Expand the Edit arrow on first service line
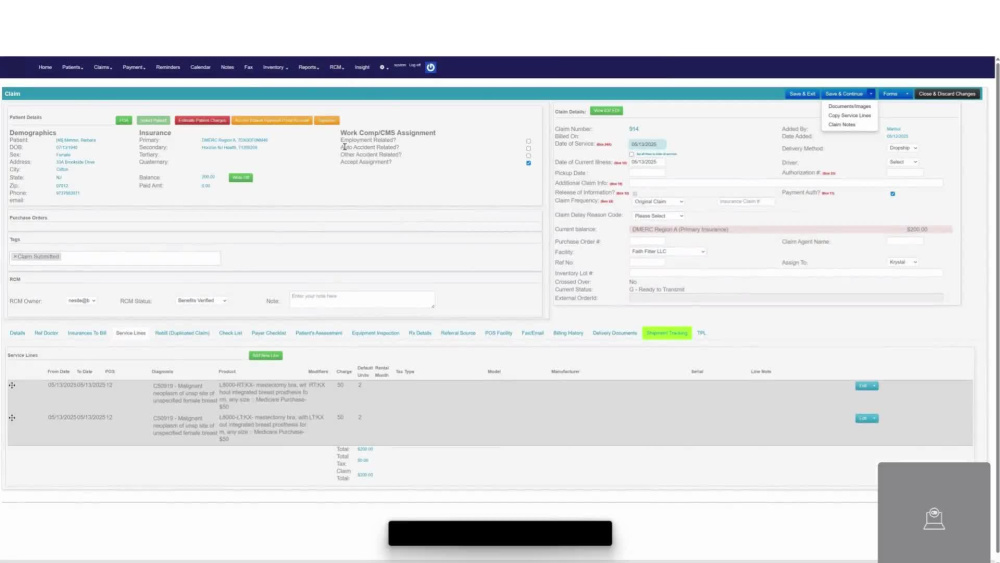 [874, 386]
